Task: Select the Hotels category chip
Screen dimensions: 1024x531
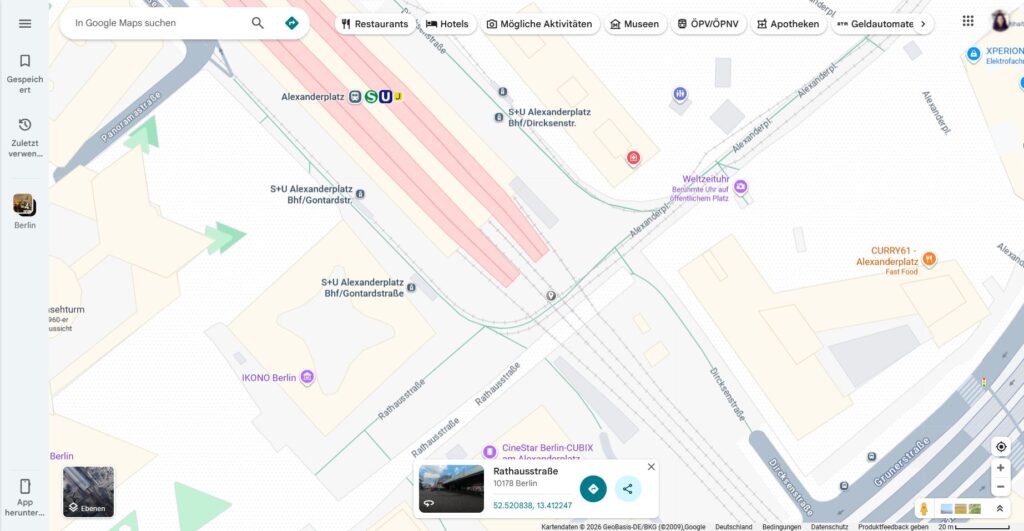Action: [447, 24]
